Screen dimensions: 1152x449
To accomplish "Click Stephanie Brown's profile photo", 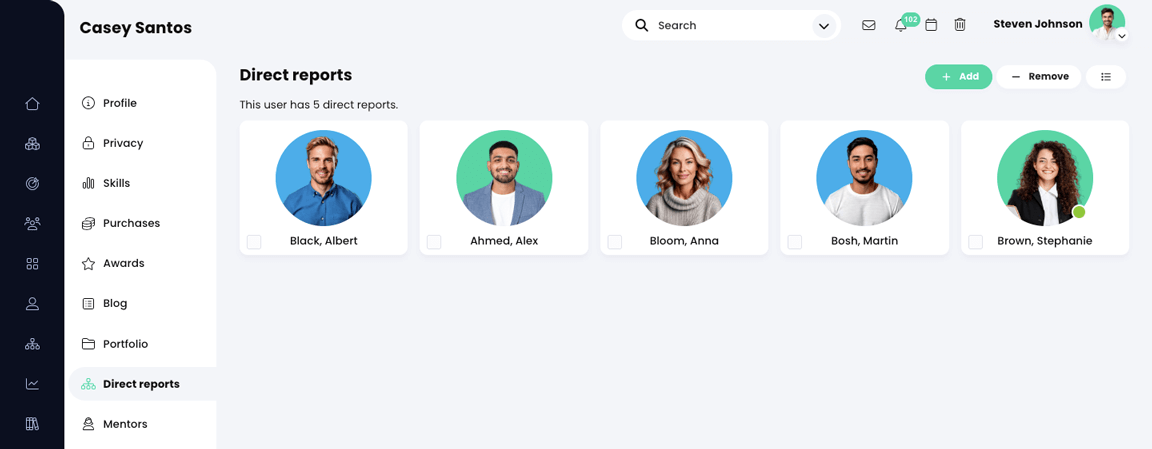I will tap(1045, 178).
